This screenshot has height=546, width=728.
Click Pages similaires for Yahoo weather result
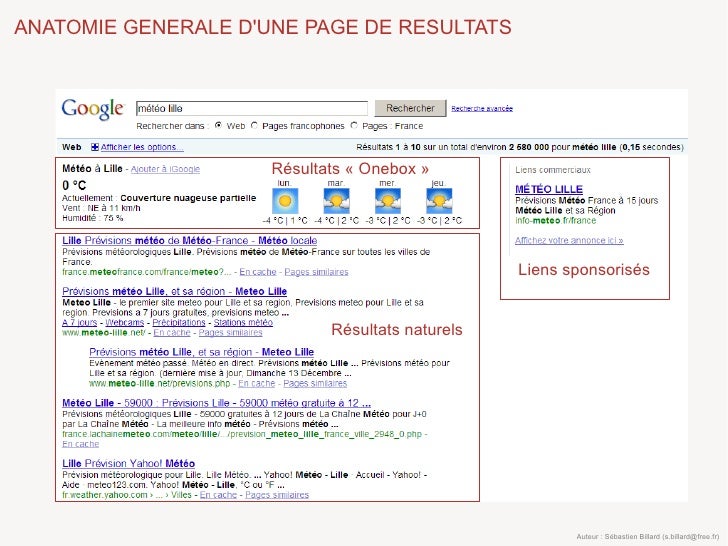(277, 495)
